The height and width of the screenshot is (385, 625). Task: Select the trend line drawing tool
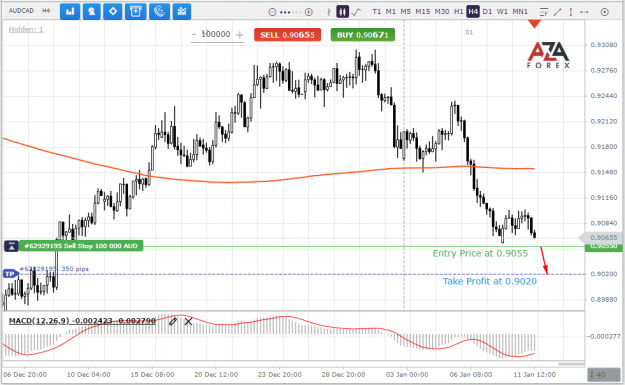(558, 12)
